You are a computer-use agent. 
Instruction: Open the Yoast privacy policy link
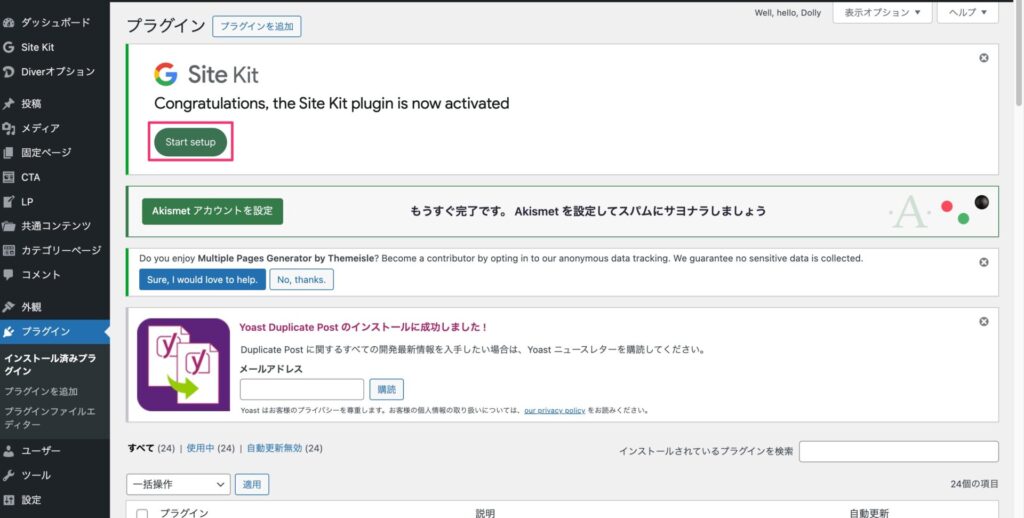point(554,410)
